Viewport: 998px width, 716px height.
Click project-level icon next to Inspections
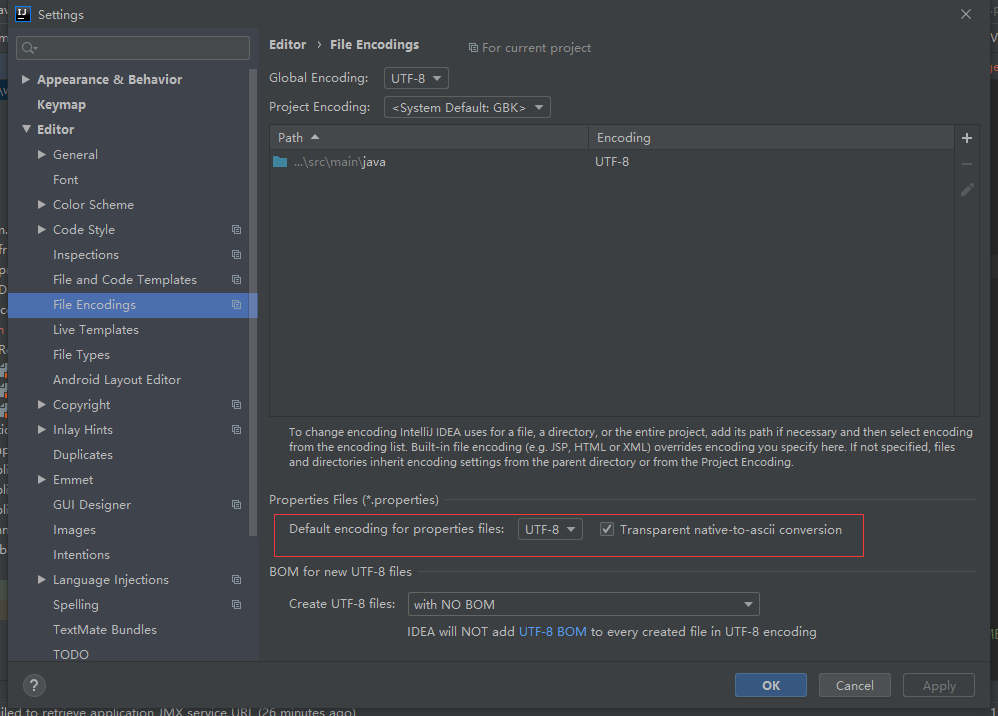tap(237, 255)
